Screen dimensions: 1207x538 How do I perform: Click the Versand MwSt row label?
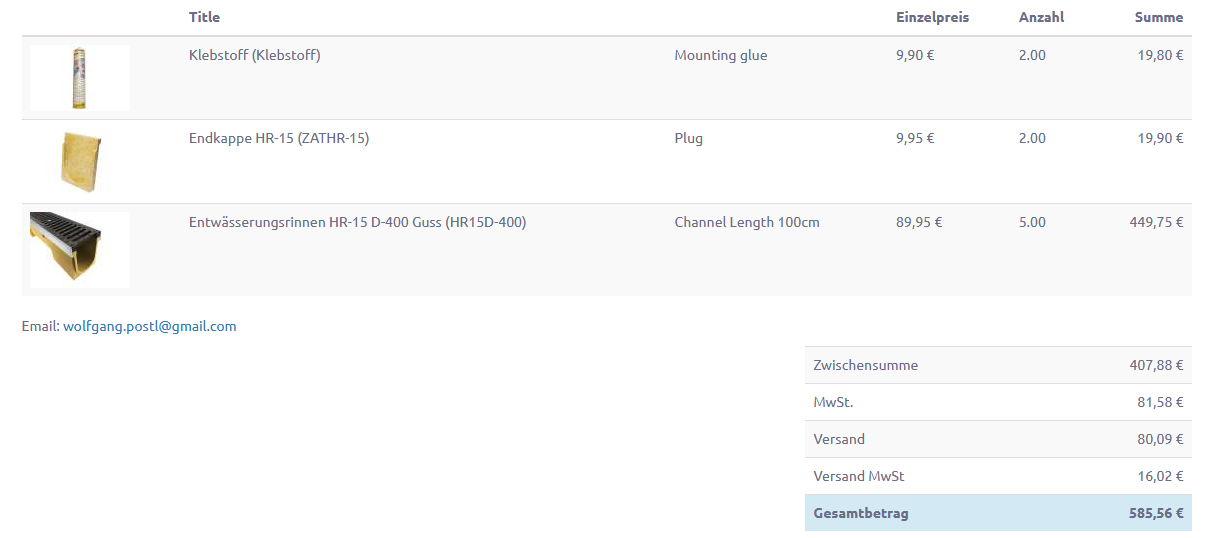tap(859, 476)
